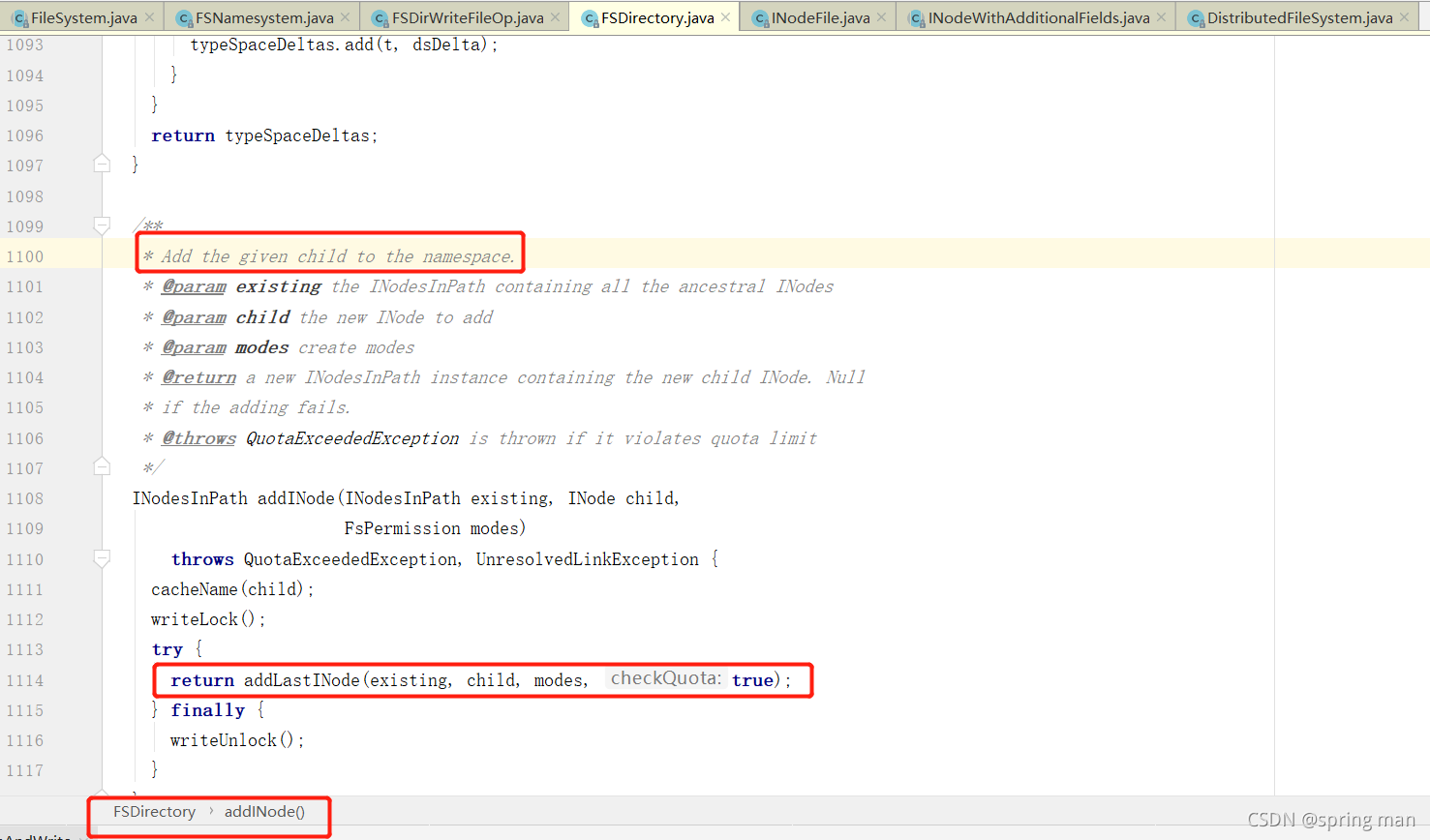
Task: Click the 'finally' keyword on line 1115
Action: click(208, 710)
